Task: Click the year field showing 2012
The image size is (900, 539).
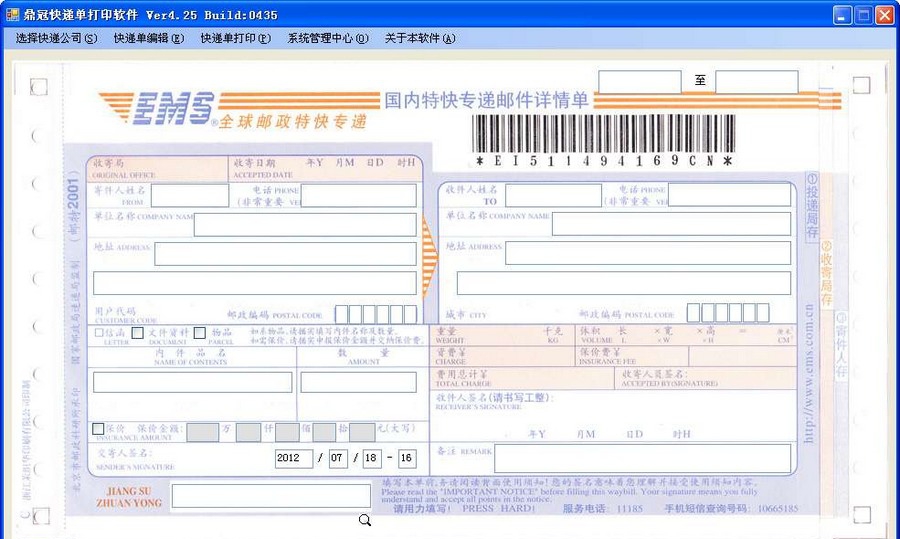Action: coord(294,458)
